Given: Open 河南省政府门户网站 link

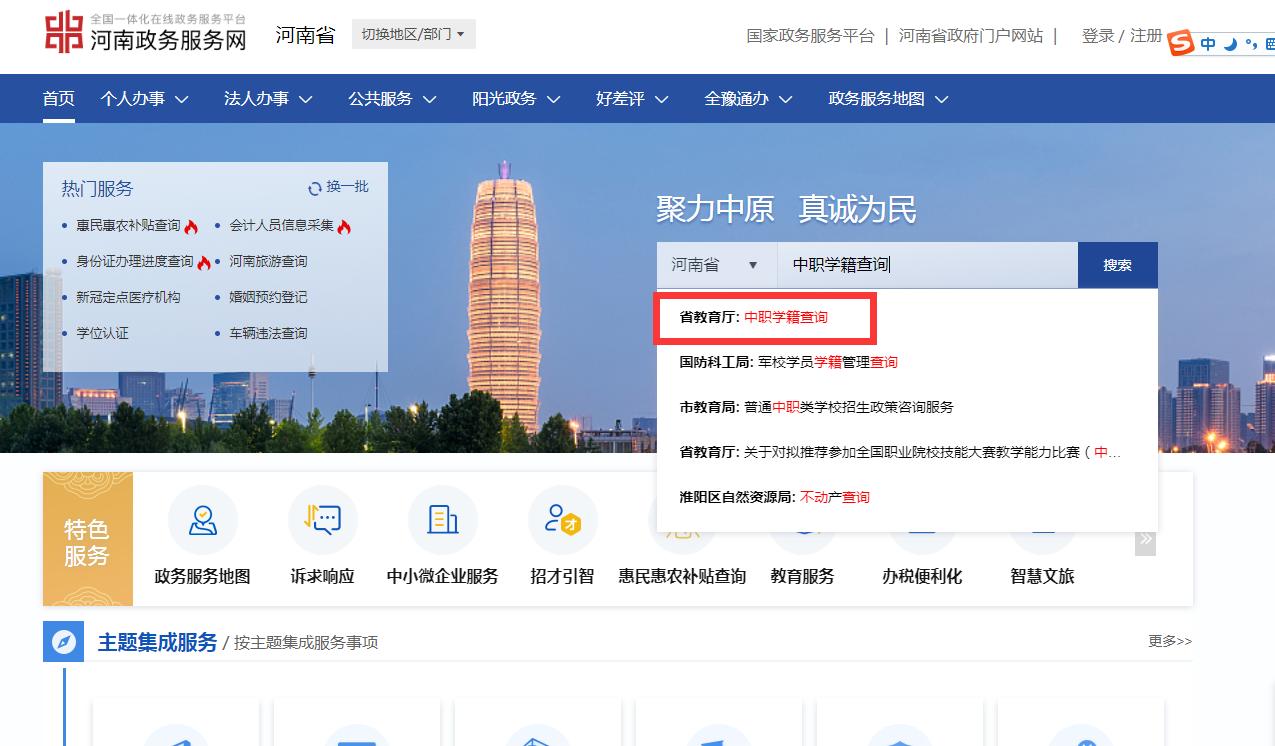Looking at the screenshot, I should click(x=971, y=36).
